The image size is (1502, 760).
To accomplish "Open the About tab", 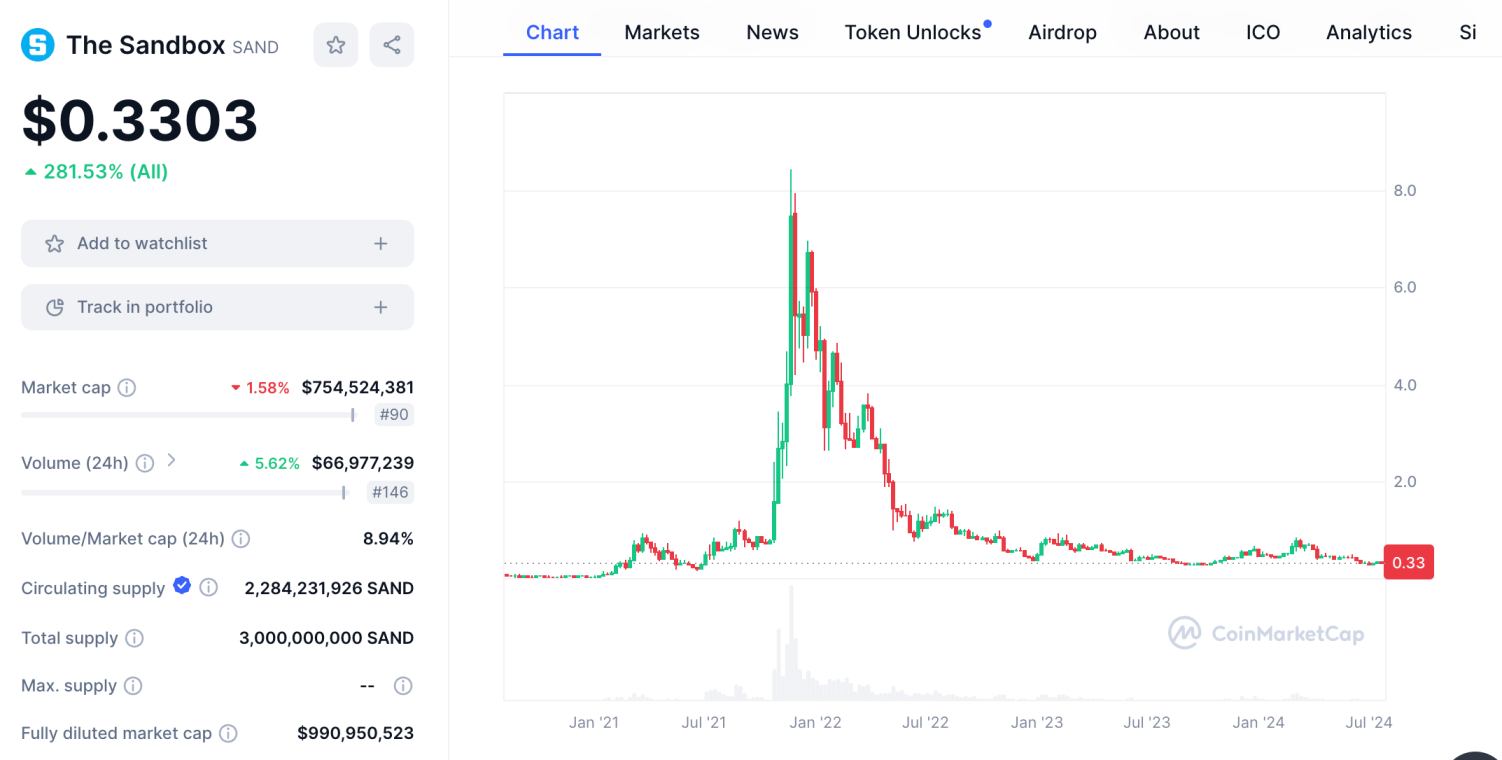I will pyautogui.click(x=1171, y=32).
